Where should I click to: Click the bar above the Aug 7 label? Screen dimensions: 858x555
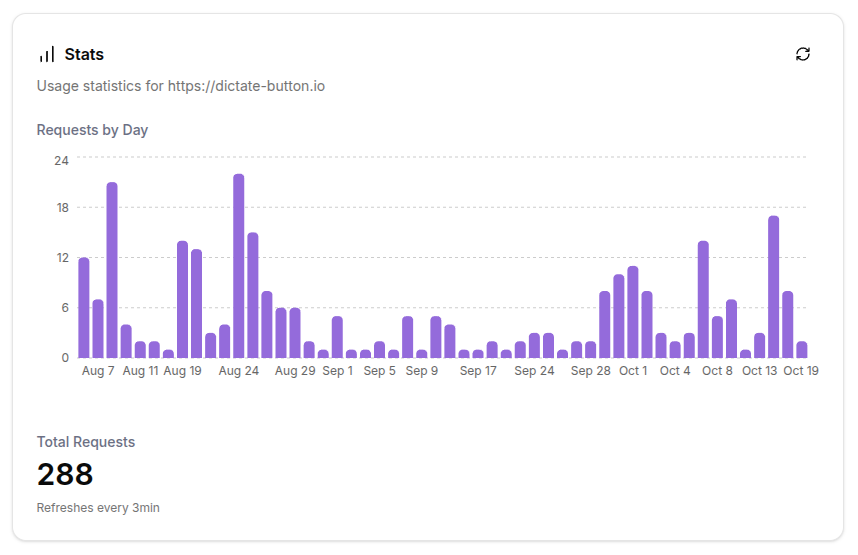[98, 328]
